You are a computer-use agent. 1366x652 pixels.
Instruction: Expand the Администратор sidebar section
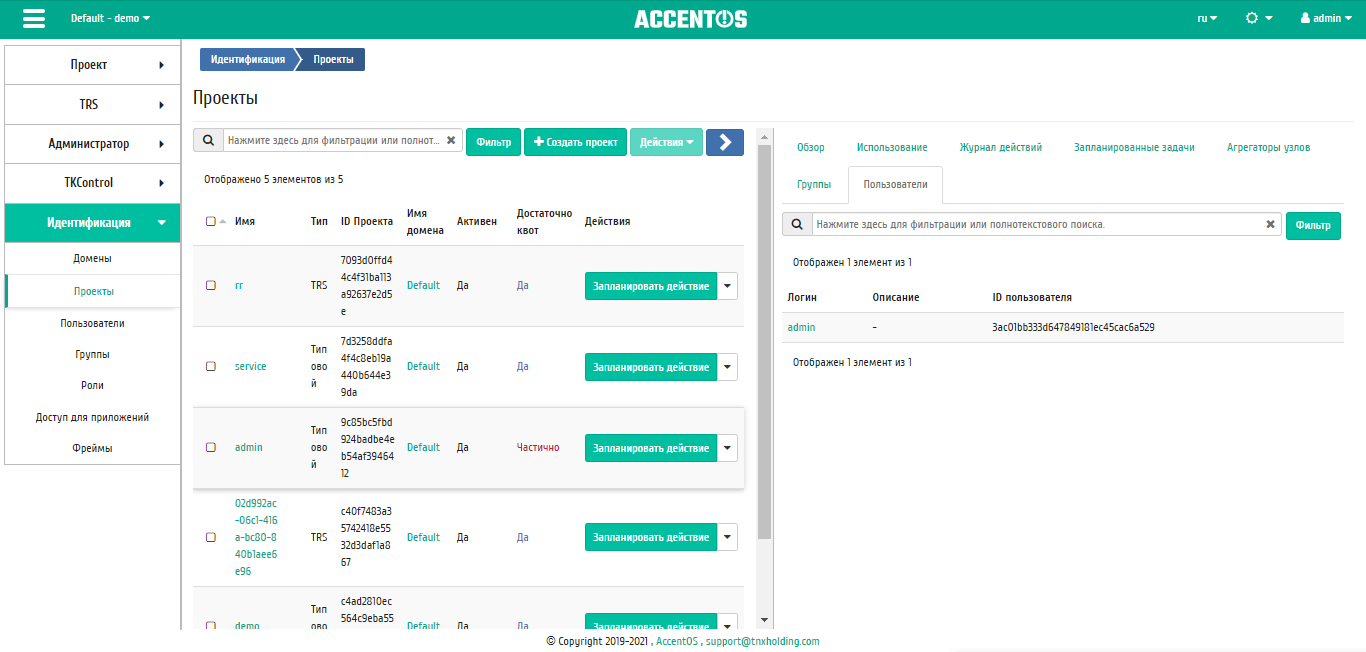[x=92, y=144]
